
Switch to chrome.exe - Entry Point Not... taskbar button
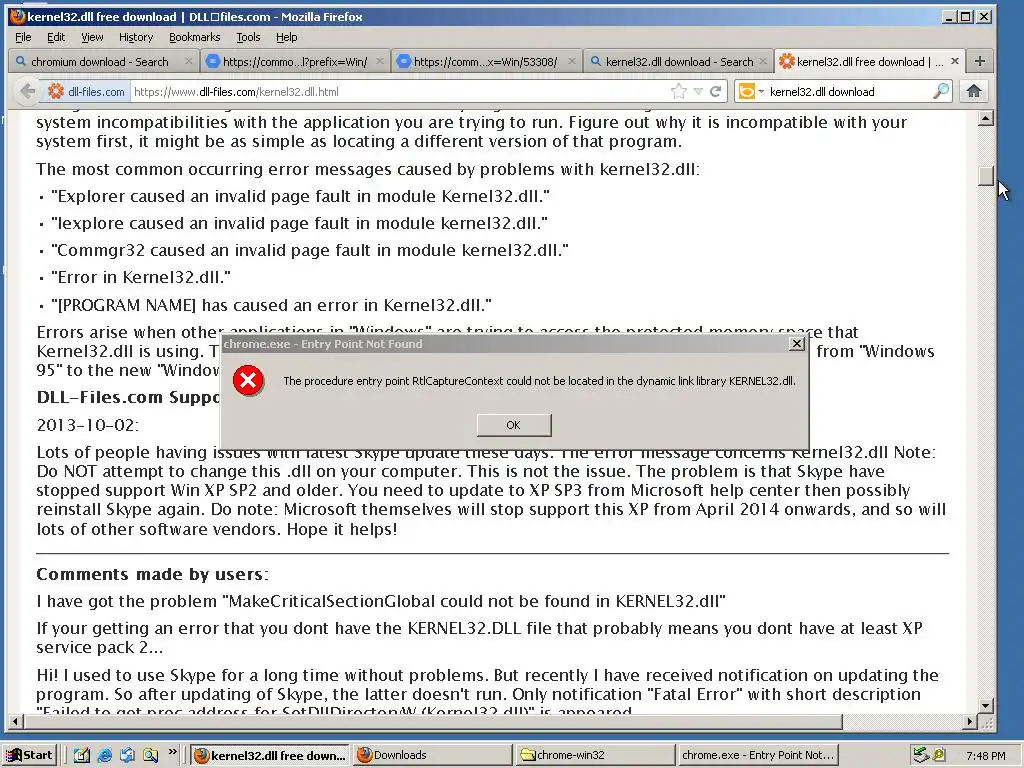pyautogui.click(x=758, y=755)
